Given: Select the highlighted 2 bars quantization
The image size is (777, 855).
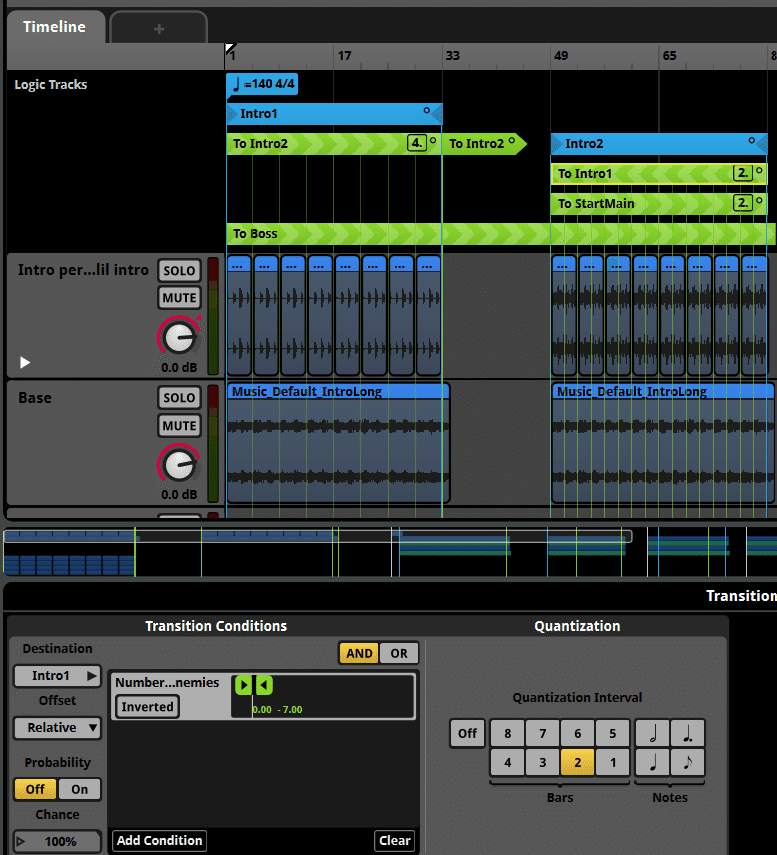Looking at the screenshot, I should [577, 762].
